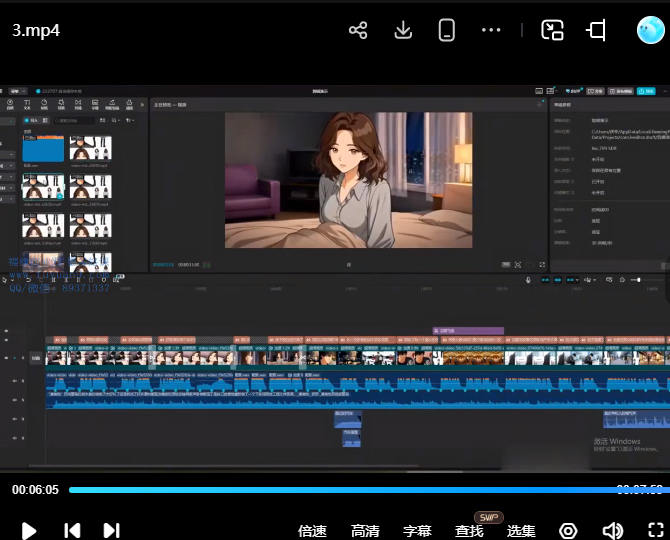This screenshot has width=670, height=540.
Task: Open the user avatar profile
Action: 650,30
